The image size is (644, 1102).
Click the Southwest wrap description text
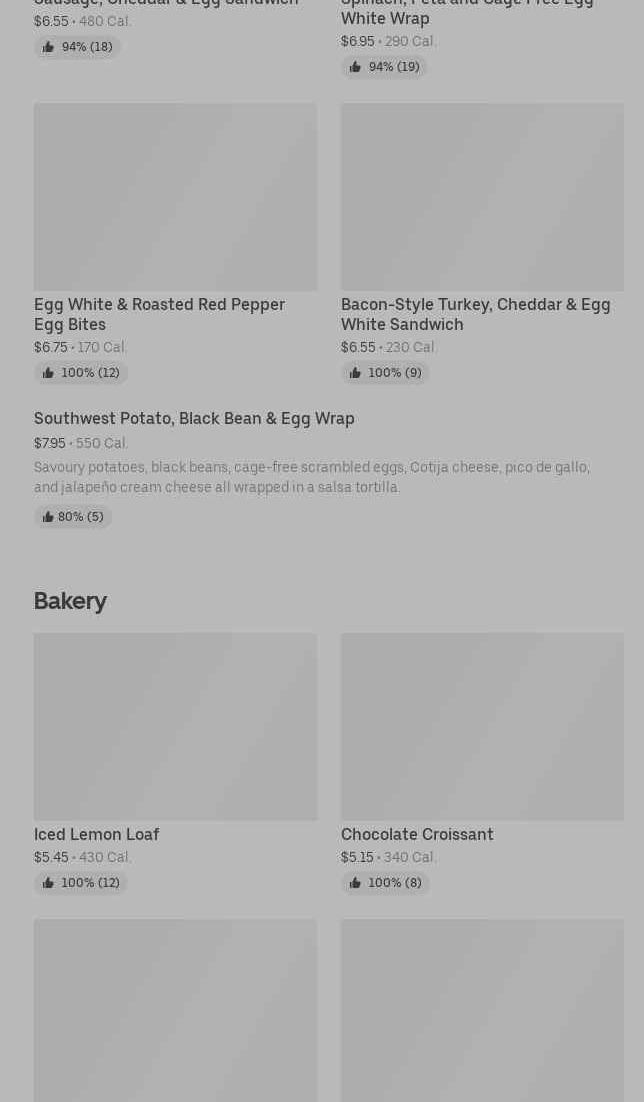[311, 477]
